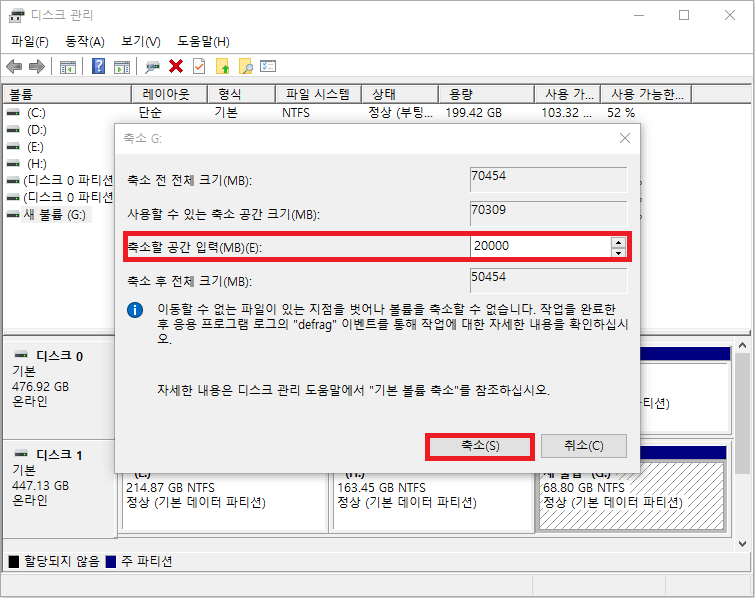
Task: Click the 주 파티션 blue legend swatch
Action: coord(111,561)
